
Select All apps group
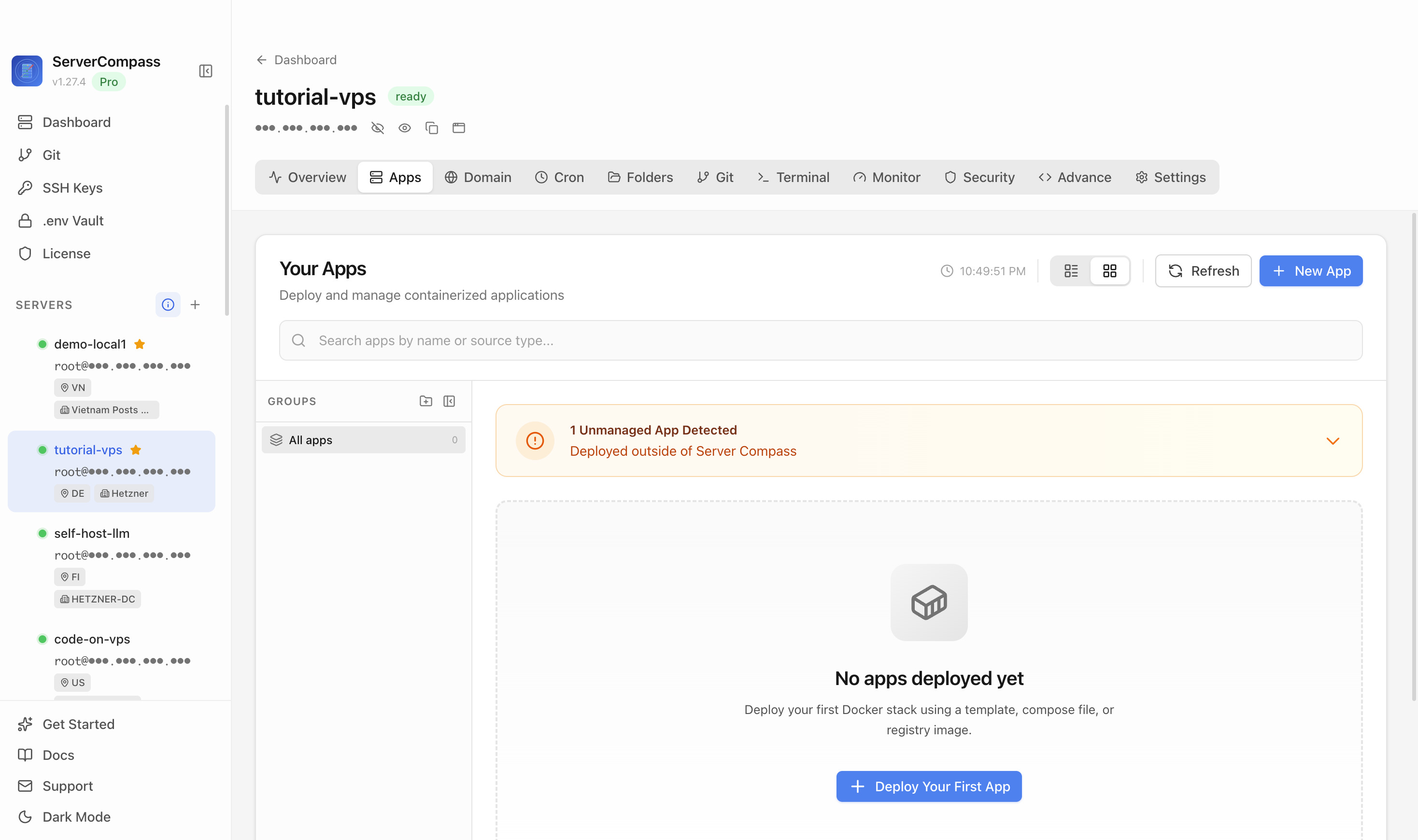[364, 440]
